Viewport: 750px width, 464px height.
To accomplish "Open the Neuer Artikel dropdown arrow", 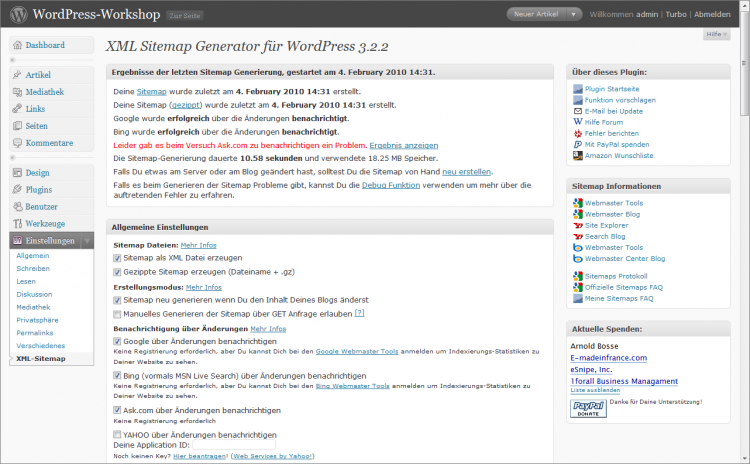I will point(573,15).
